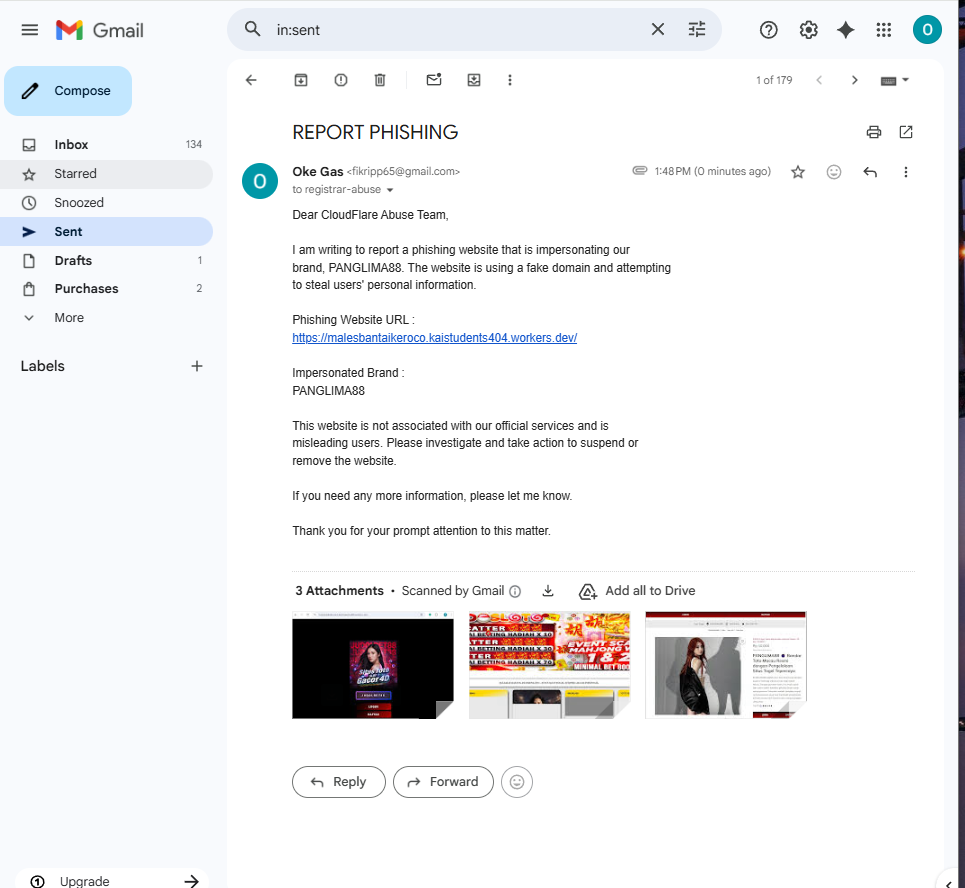The width and height of the screenshot is (965, 888).
Task: Click sender name Oke Gas
Action: click(x=318, y=172)
